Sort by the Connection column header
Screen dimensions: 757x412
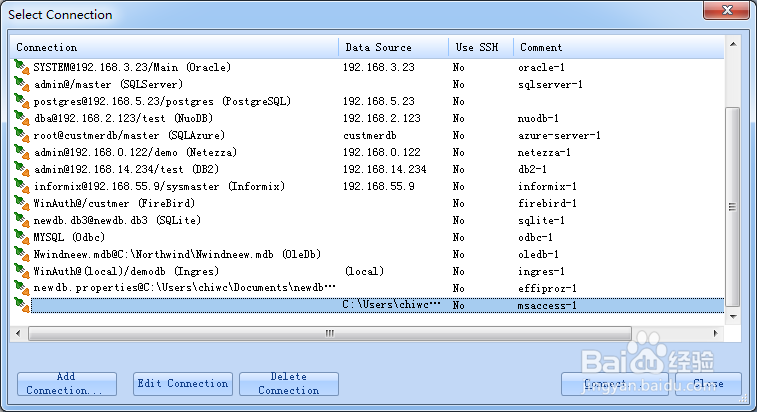174,47
